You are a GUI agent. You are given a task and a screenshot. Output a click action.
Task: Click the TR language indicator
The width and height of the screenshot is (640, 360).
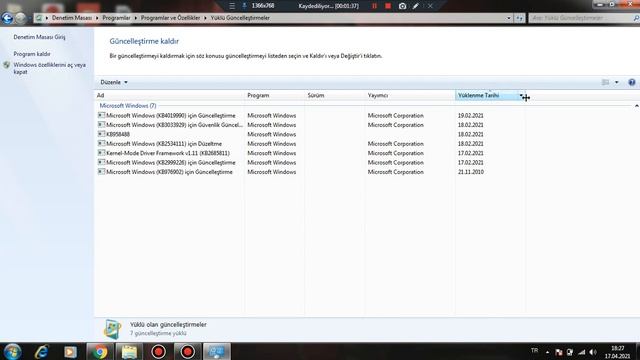(534, 351)
